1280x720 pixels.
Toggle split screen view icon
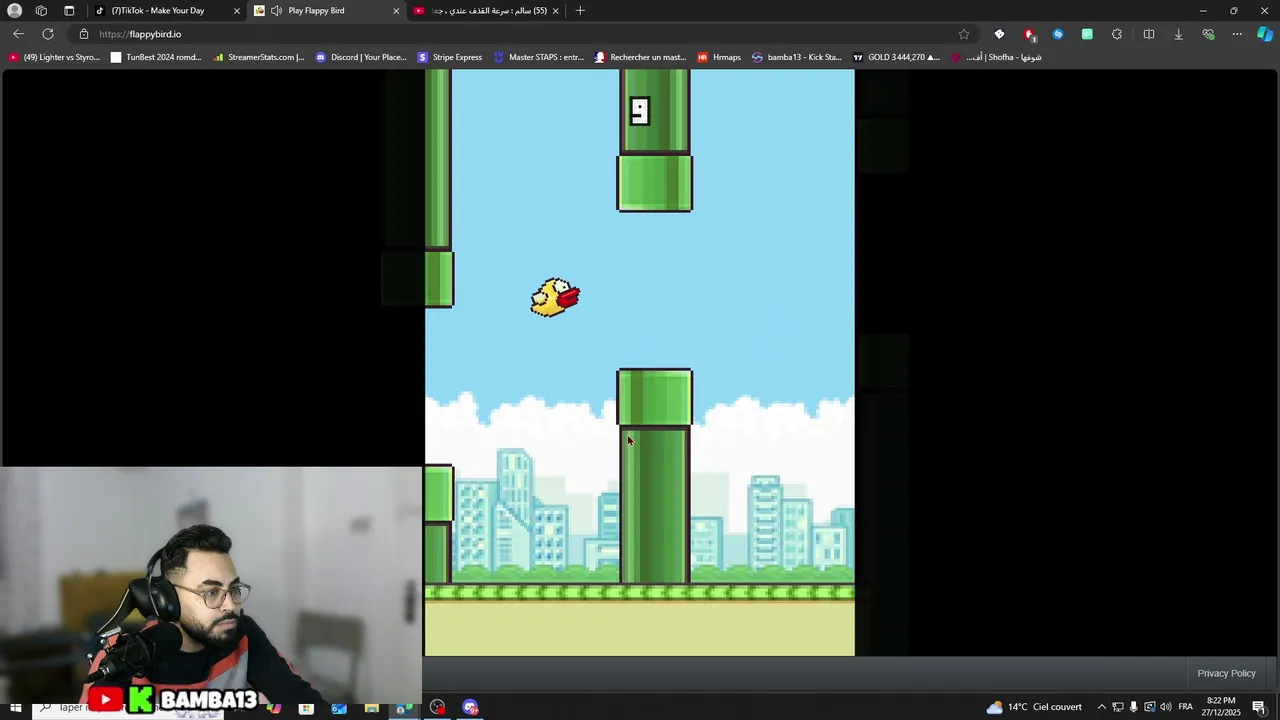tap(1149, 34)
